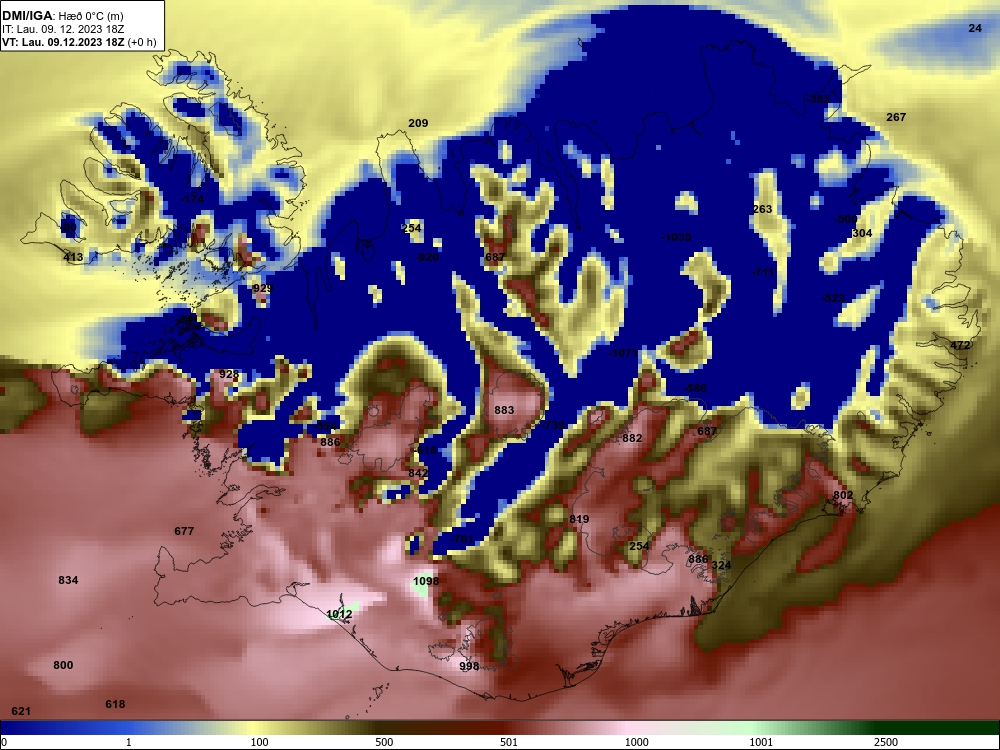The width and height of the screenshot is (1000, 750).
Task: Click the color scale label 100
Action: tap(260, 742)
